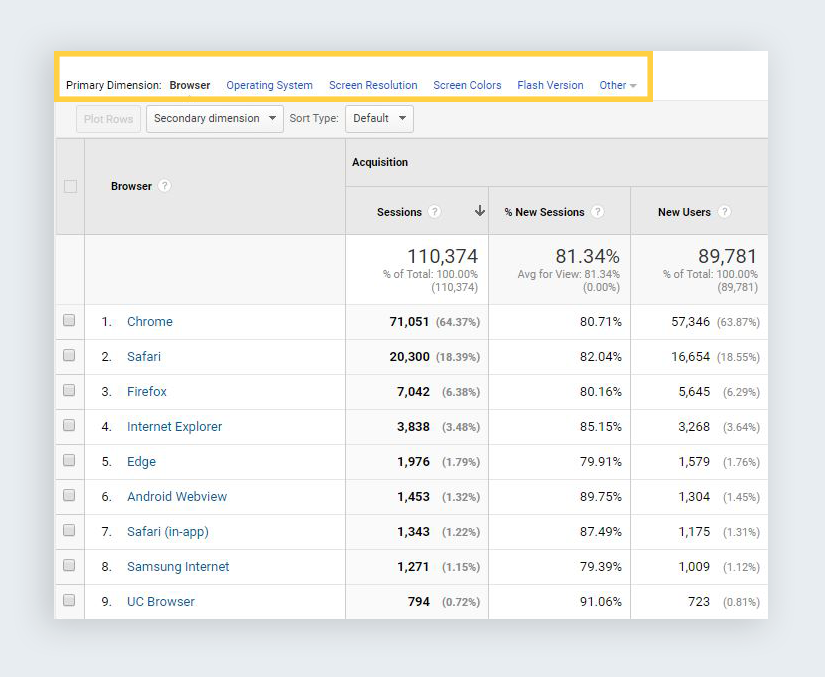
Task: Click Chrome sessions value 71,051
Action: (x=409, y=321)
